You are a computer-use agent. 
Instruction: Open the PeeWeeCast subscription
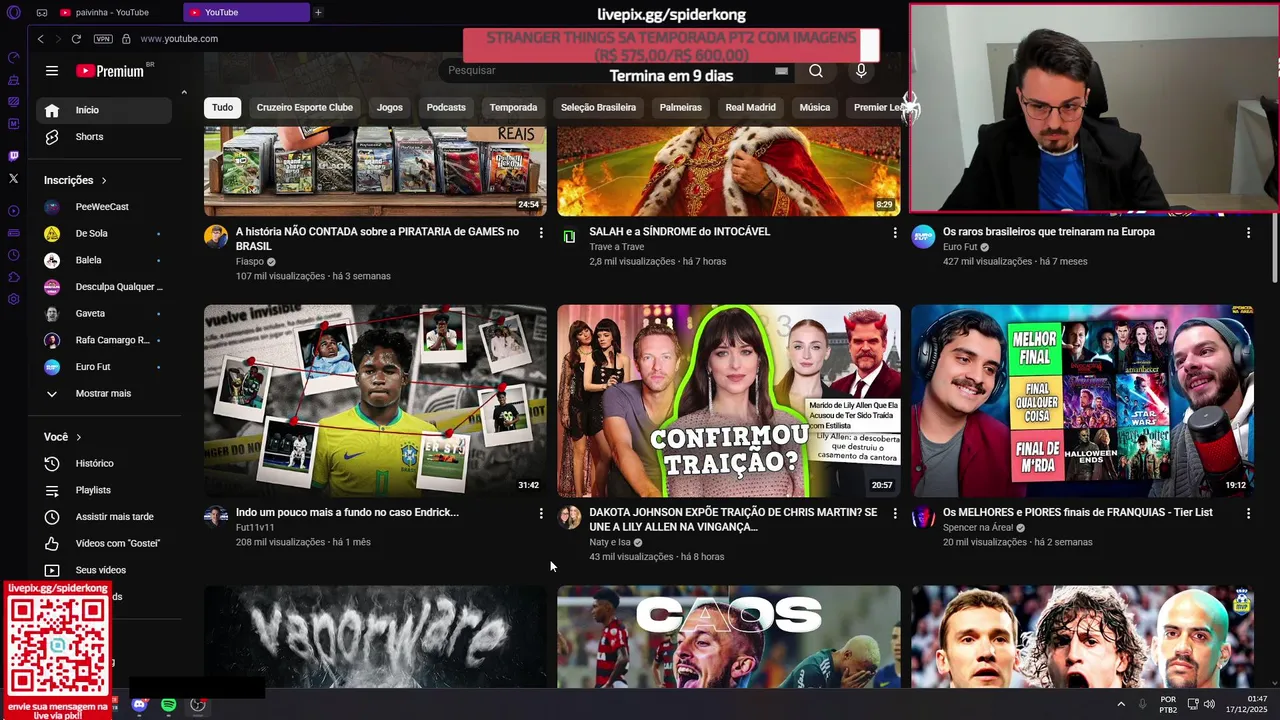coord(103,207)
